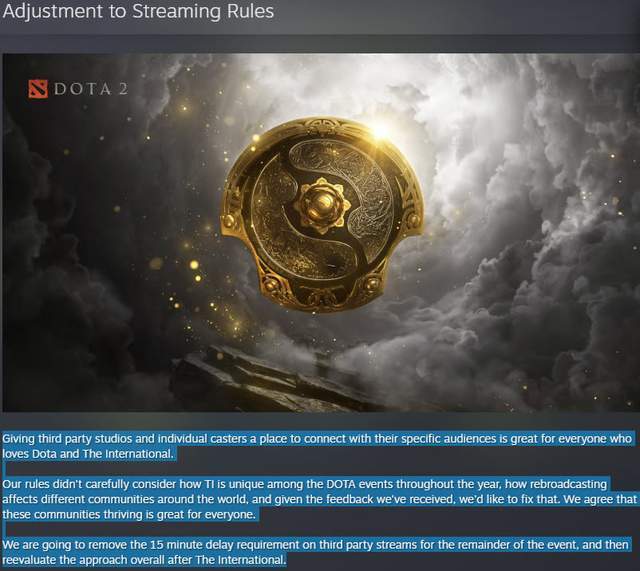Screen dimensions: 640x571
Task: Click the line reevaluate the approach overall
Action: tap(144, 560)
